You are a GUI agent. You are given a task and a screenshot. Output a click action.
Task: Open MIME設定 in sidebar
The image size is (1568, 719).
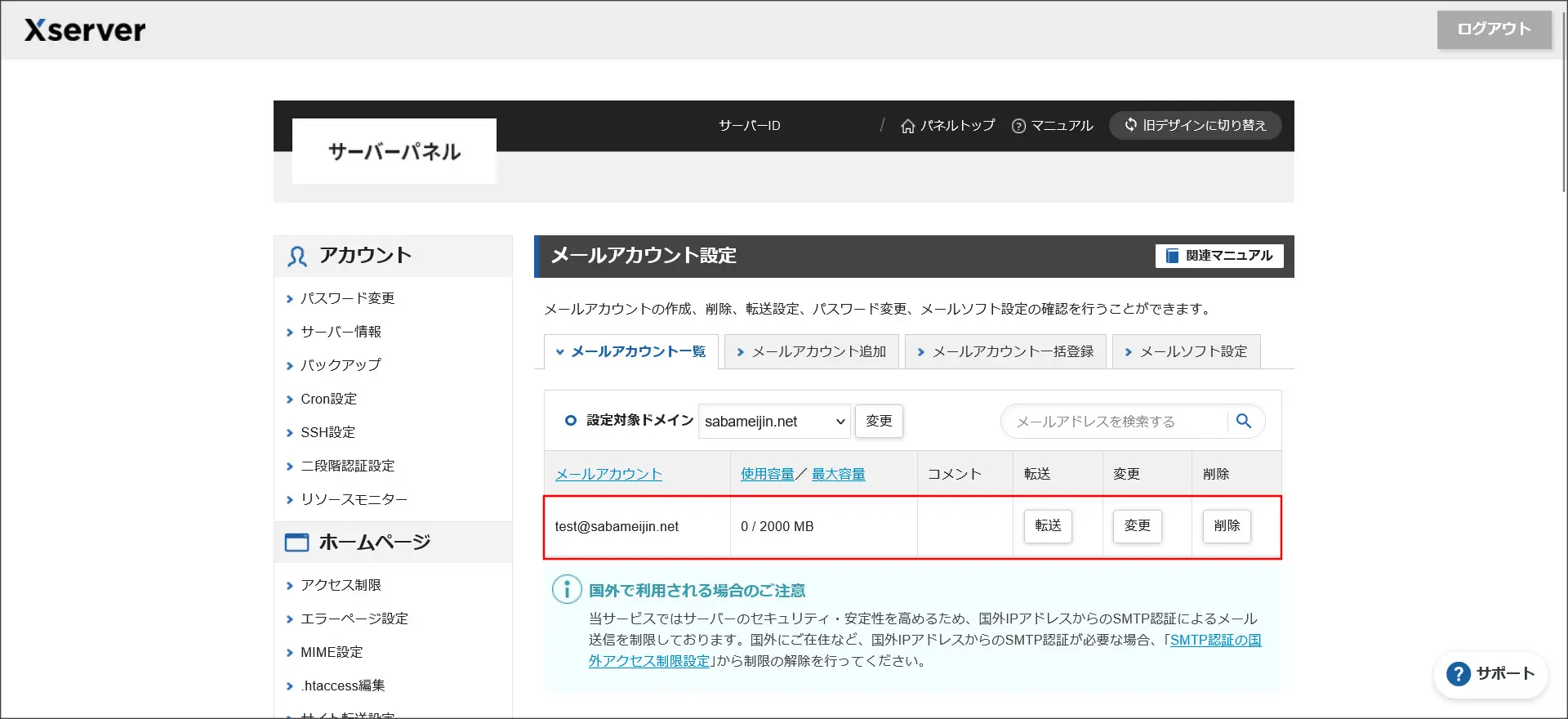point(332,652)
